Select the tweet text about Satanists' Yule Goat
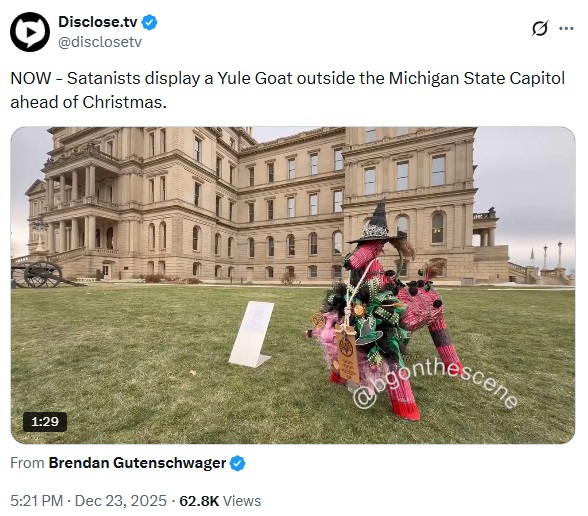The width and height of the screenshot is (588, 516). tap(288, 90)
